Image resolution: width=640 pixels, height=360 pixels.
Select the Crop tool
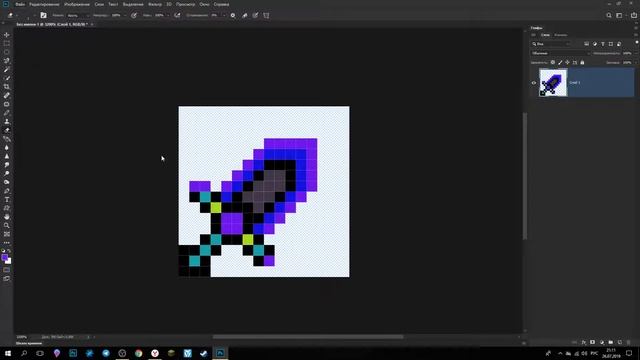(x=7, y=87)
